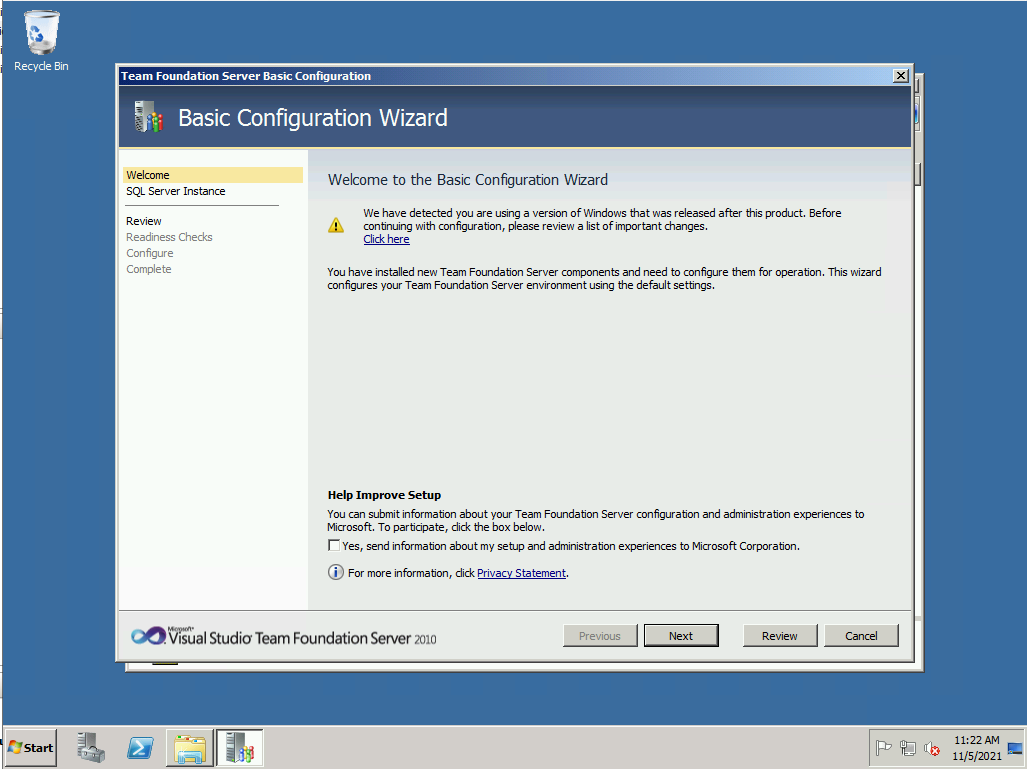The height and width of the screenshot is (769, 1027).
Task: Click the muted volume tray icon
Action: (932, 748)
